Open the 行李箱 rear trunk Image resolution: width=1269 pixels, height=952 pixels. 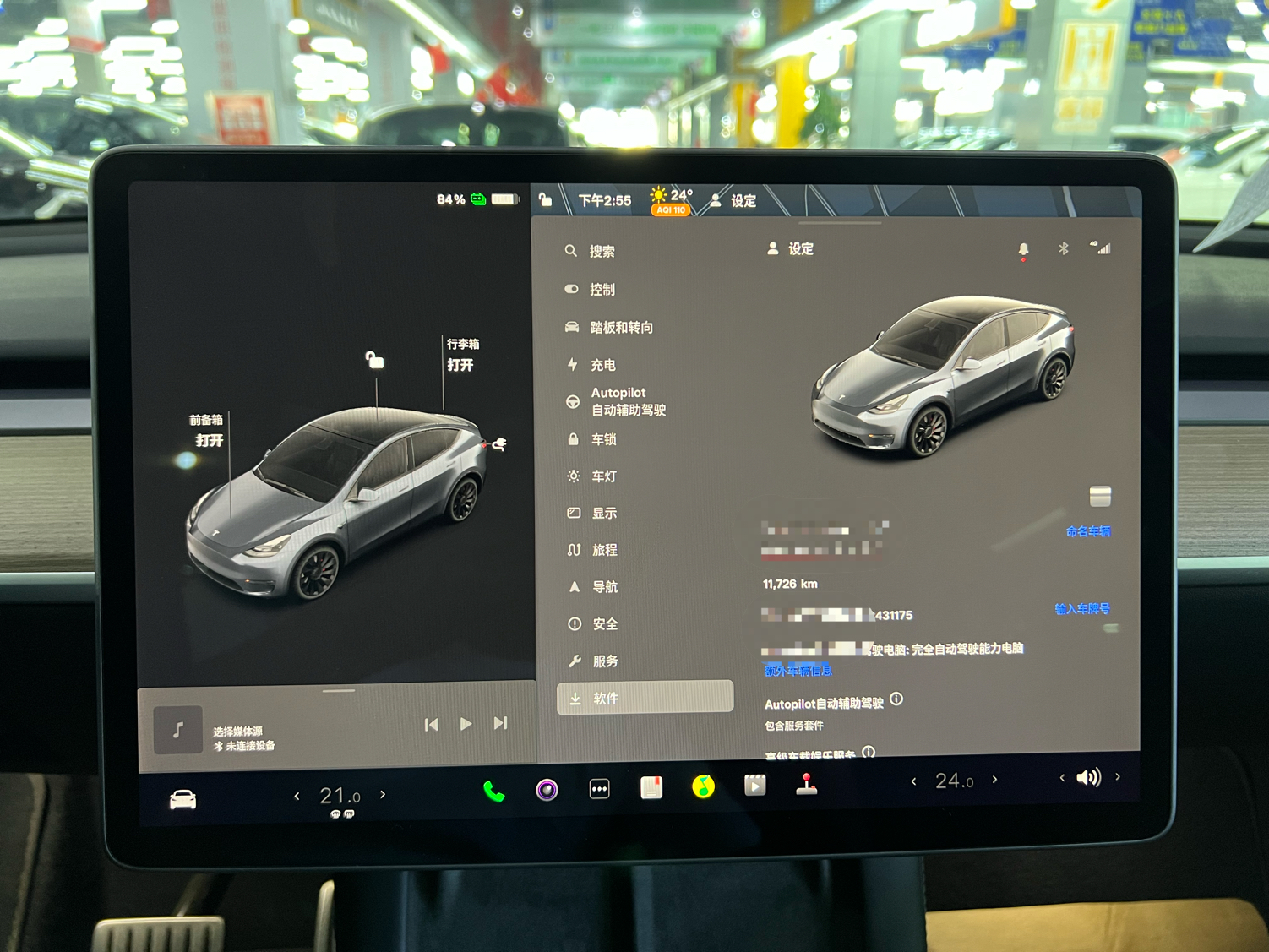click(462, 355)
